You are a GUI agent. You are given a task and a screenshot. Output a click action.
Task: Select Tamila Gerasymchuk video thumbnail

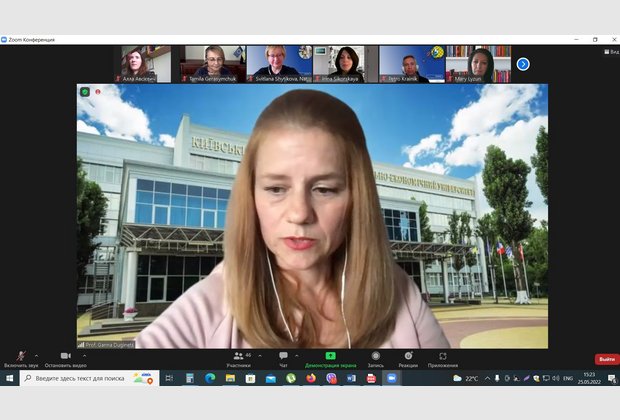(213, 64)
